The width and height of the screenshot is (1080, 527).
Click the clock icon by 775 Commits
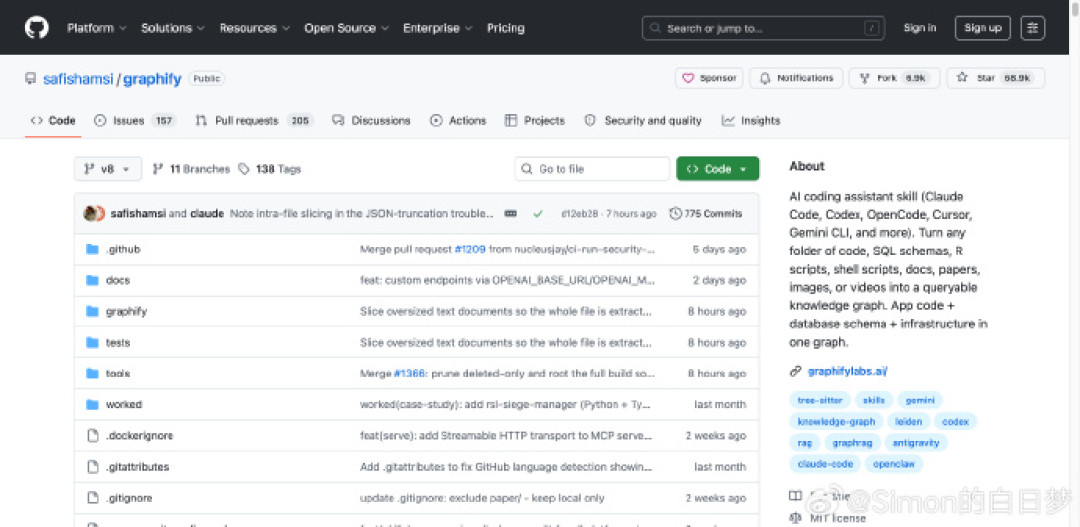(676, 214)
